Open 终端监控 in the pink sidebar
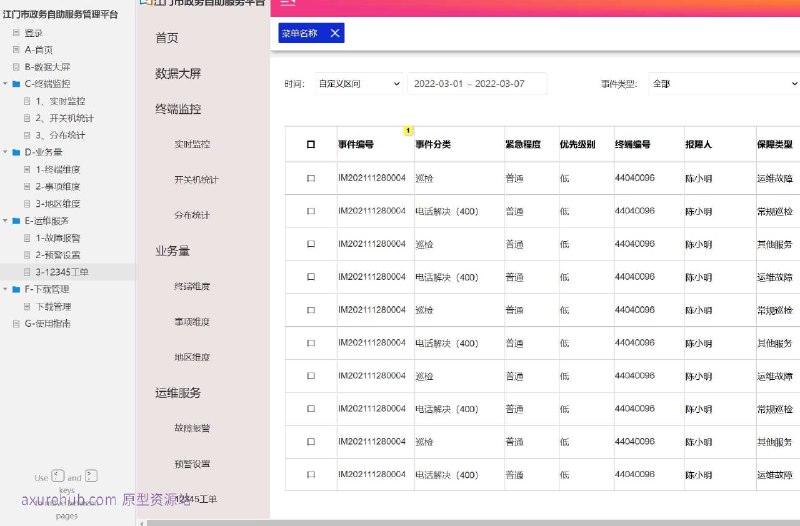Screen dimensions: 800x526 click(x=178, y=109)
